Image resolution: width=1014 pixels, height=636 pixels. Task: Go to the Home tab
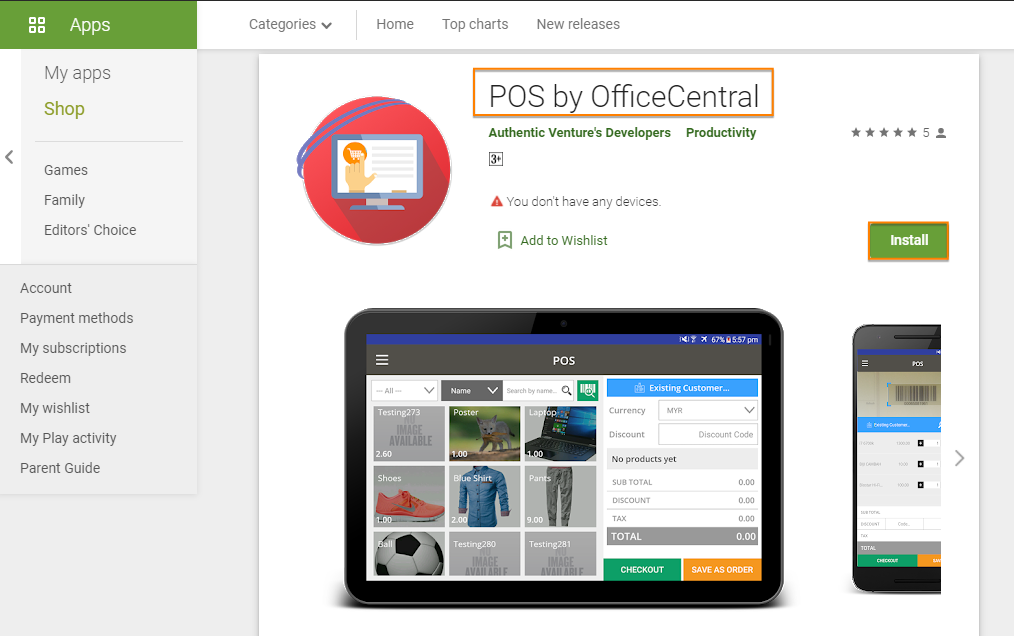tap(394, 25)
